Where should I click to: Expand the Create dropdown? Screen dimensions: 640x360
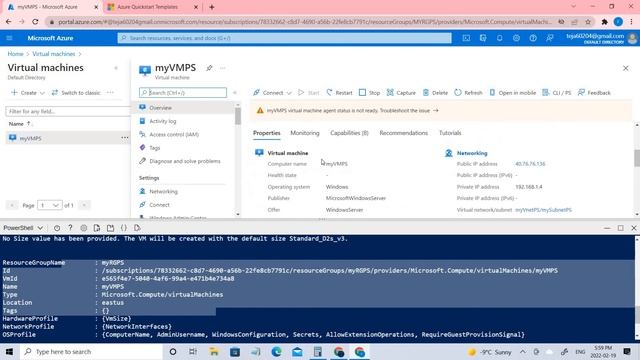pyautogui.click(x=42, y=93)
